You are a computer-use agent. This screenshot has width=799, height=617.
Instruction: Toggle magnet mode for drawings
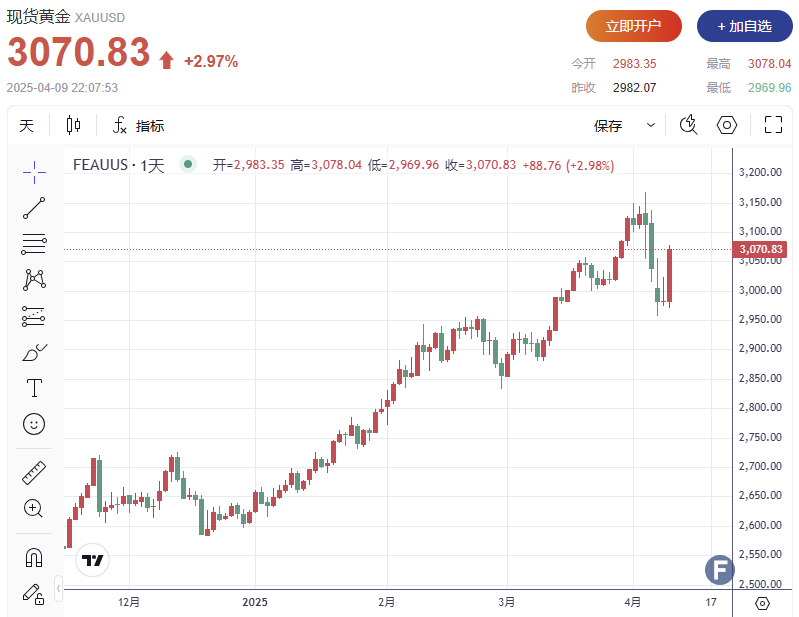pyautogui.click(x=34, y=557)
